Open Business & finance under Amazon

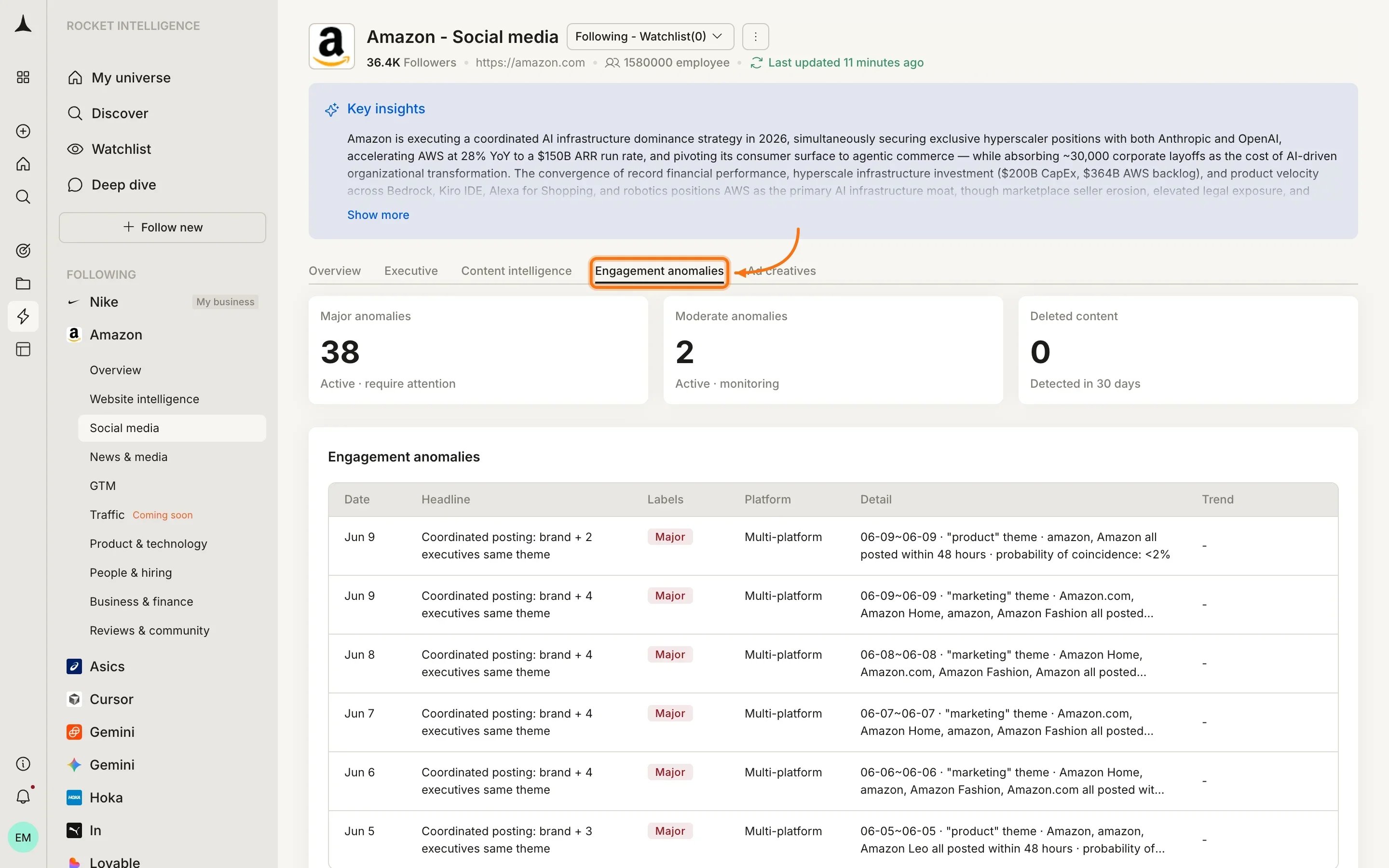tap(141, 602)
